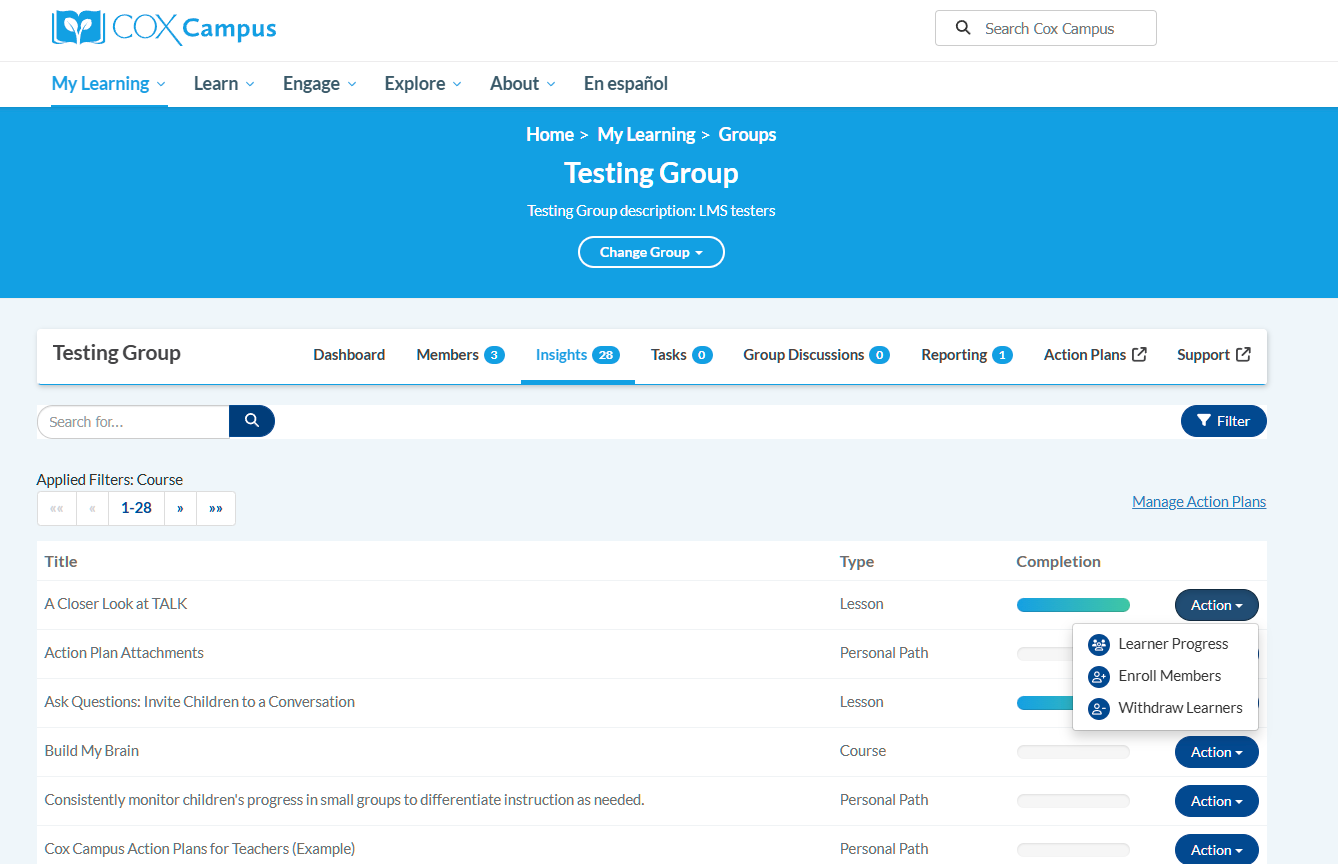Click the funnel icon on Filter button

1204,421
